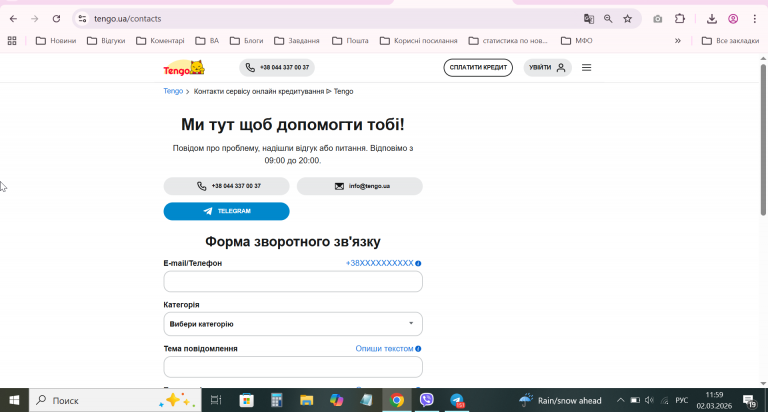This screenshot has width=768, height=412.
Task: Open the Блоги bookmark folder
Action: tap(246, 41)
